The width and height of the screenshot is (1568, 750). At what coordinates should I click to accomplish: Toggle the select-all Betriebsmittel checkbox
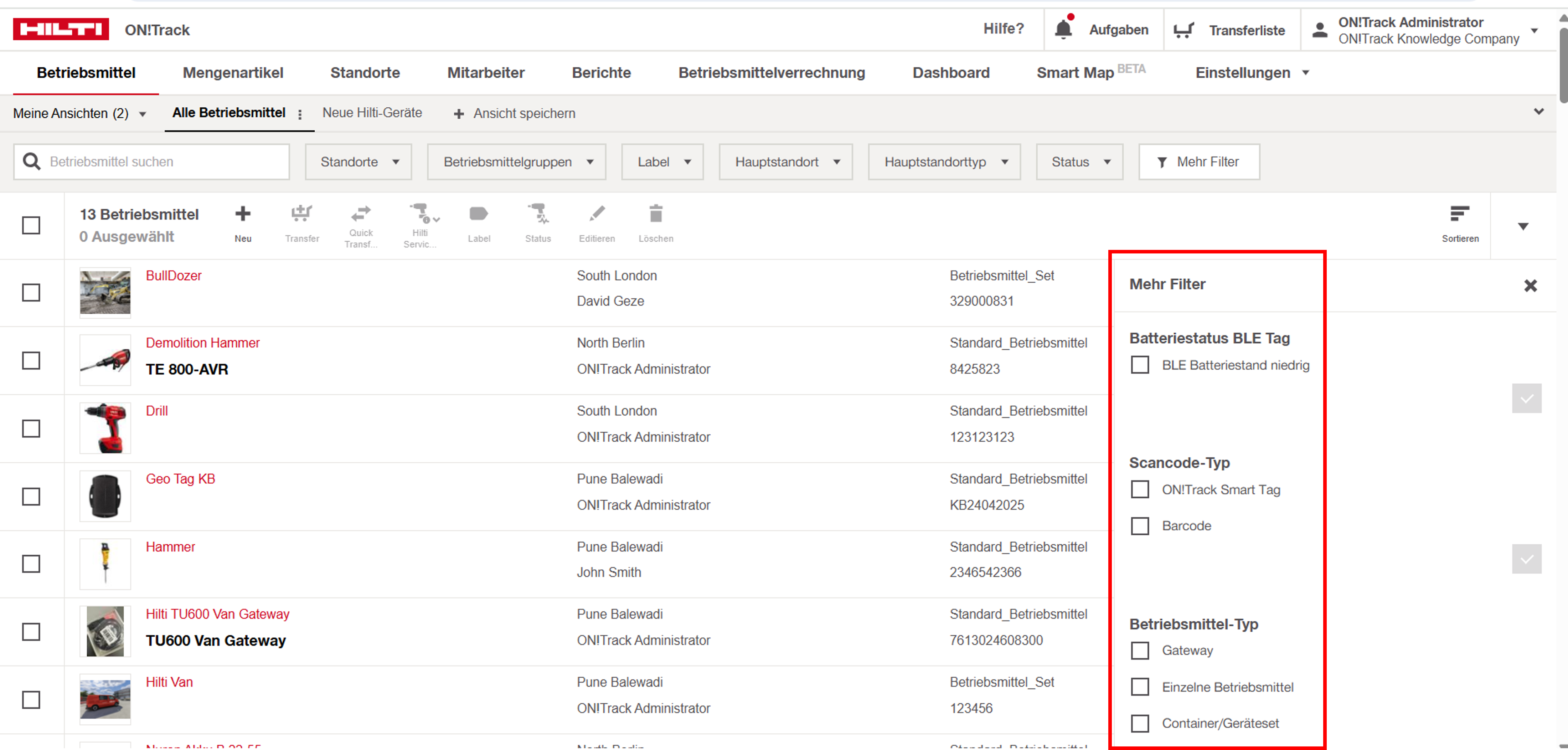click(x=31, y=225)
